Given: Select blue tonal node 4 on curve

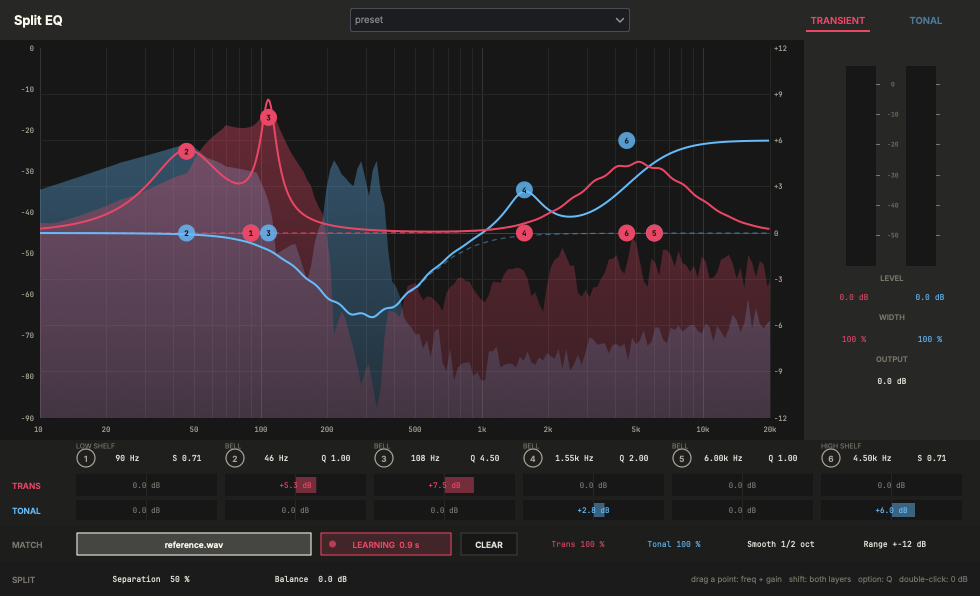Looking at the screenshot, I should coord(524,190).
